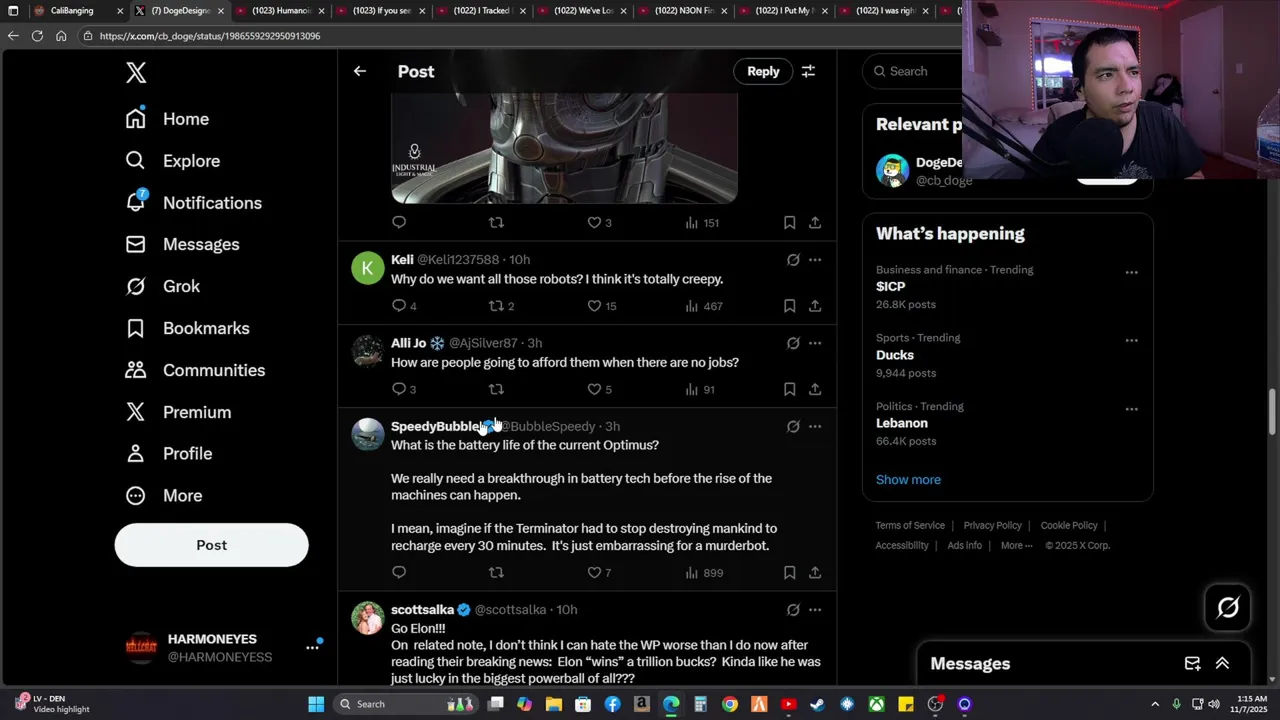The height and width of the screenshot is (720, 1280).
Task: Open the @BubbleSpeedy handle link
Action: tap(547, 427)
